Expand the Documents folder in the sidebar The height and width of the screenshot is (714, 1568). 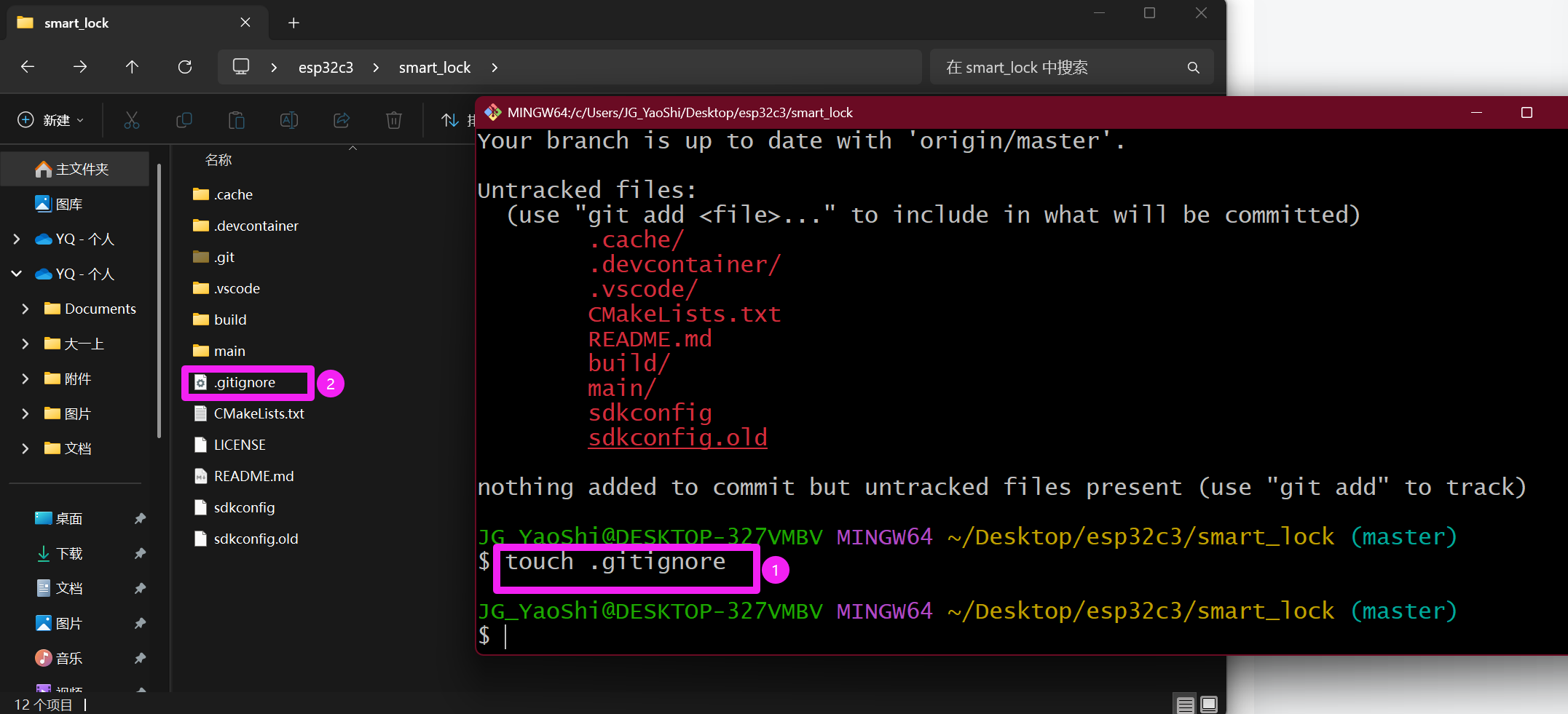pos(26,309)
